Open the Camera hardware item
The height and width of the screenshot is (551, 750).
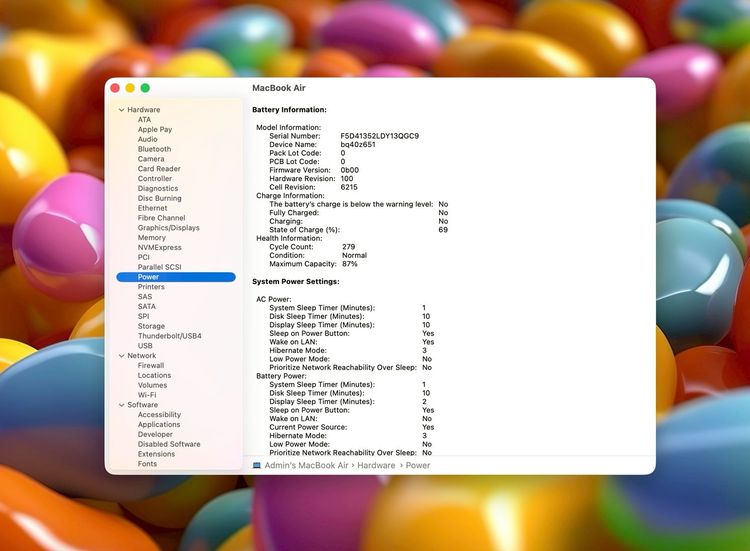coord(151,159)
